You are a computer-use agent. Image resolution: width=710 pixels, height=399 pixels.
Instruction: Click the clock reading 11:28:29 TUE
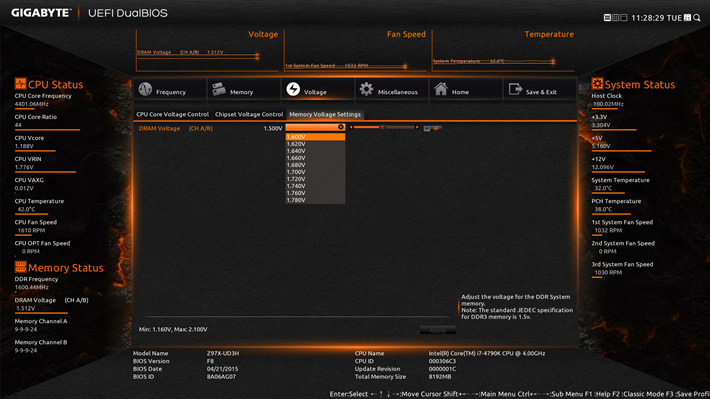click(656, 18)
